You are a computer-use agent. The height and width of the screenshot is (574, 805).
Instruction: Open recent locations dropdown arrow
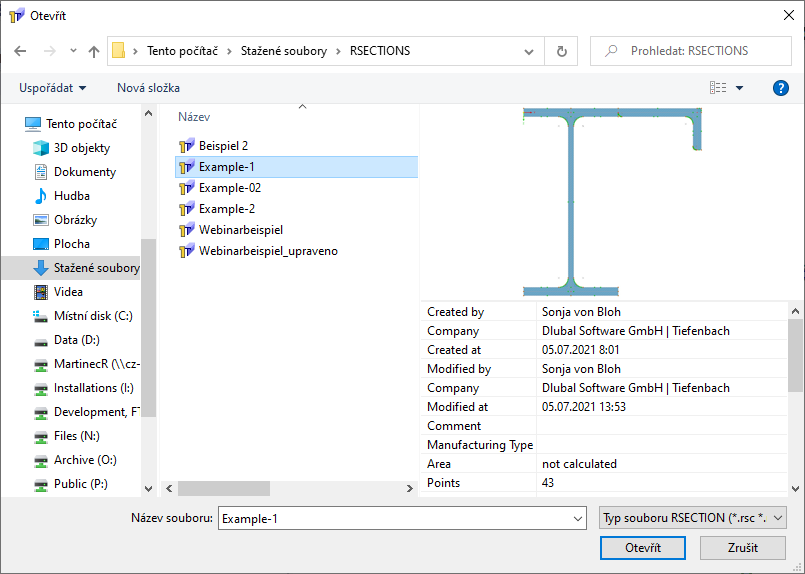pos(73,51)
